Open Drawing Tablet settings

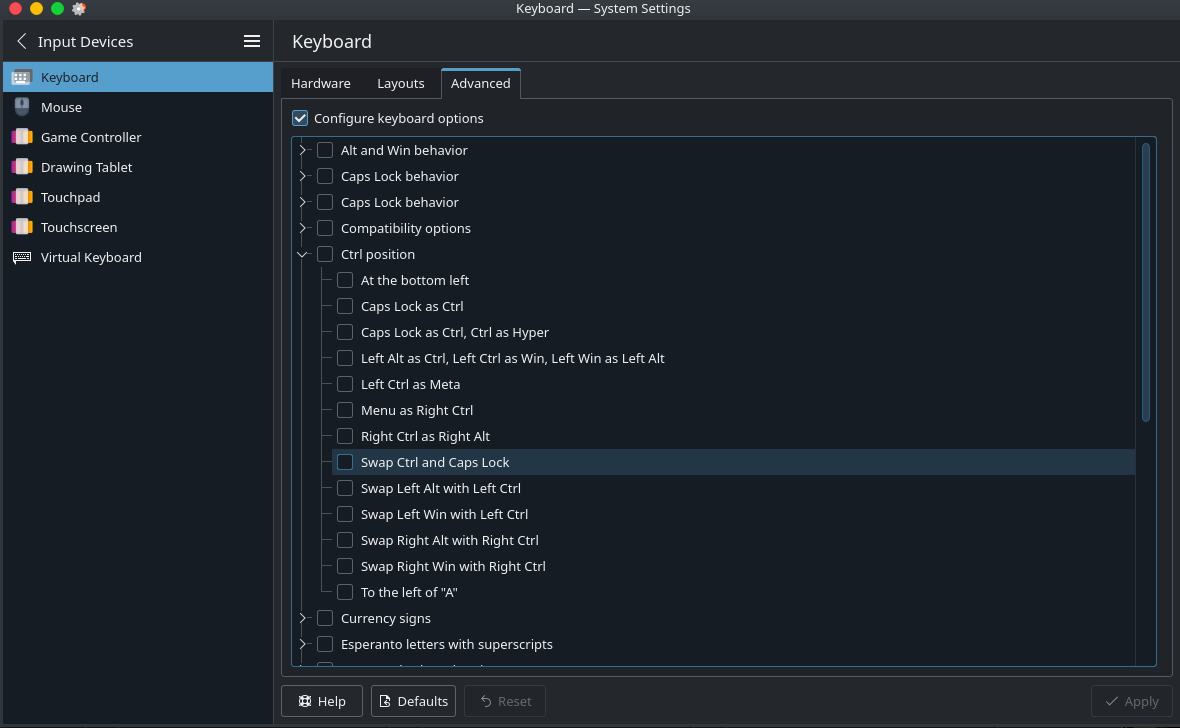tap(138, 167)
